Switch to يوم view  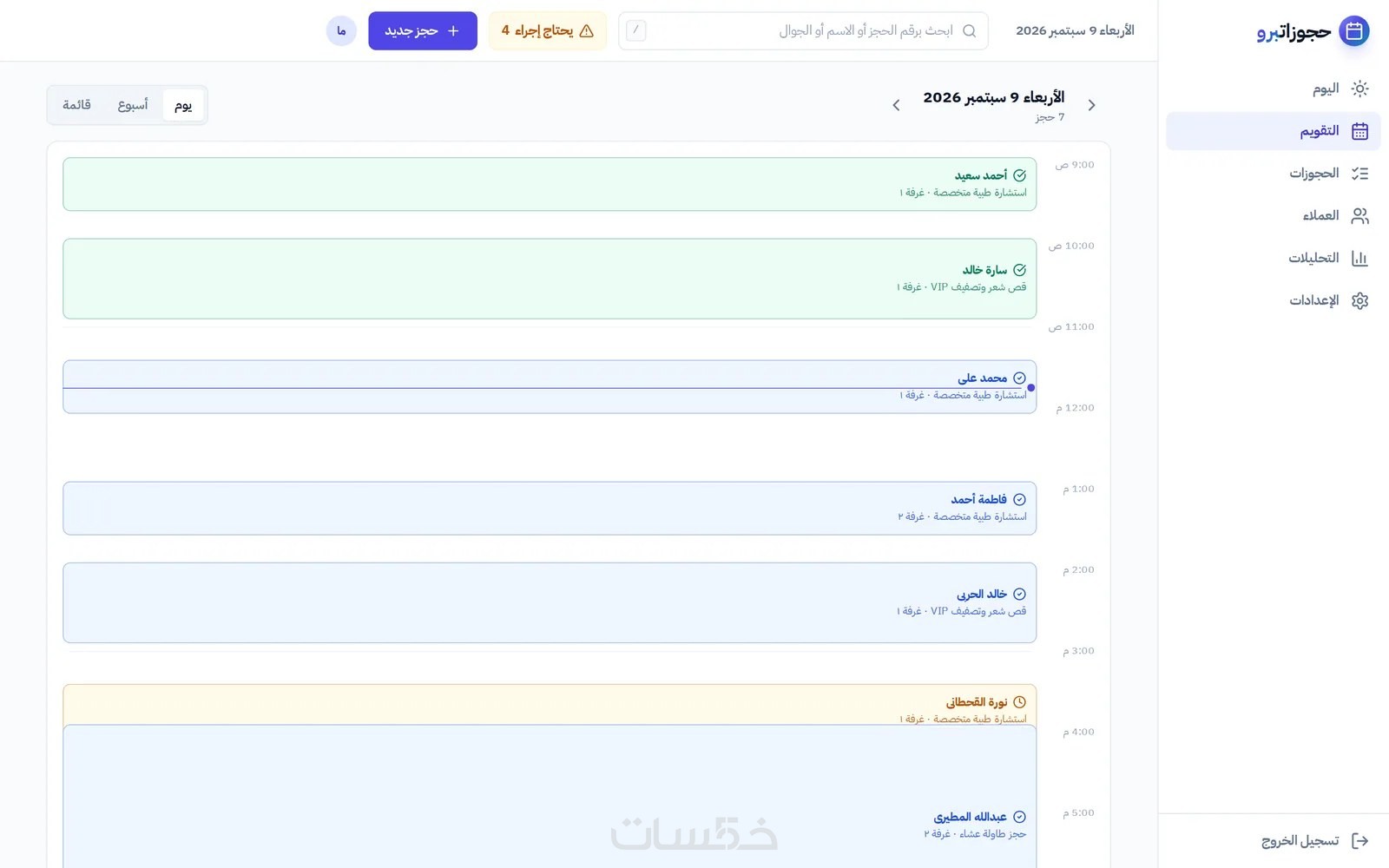tap(183, 105)
